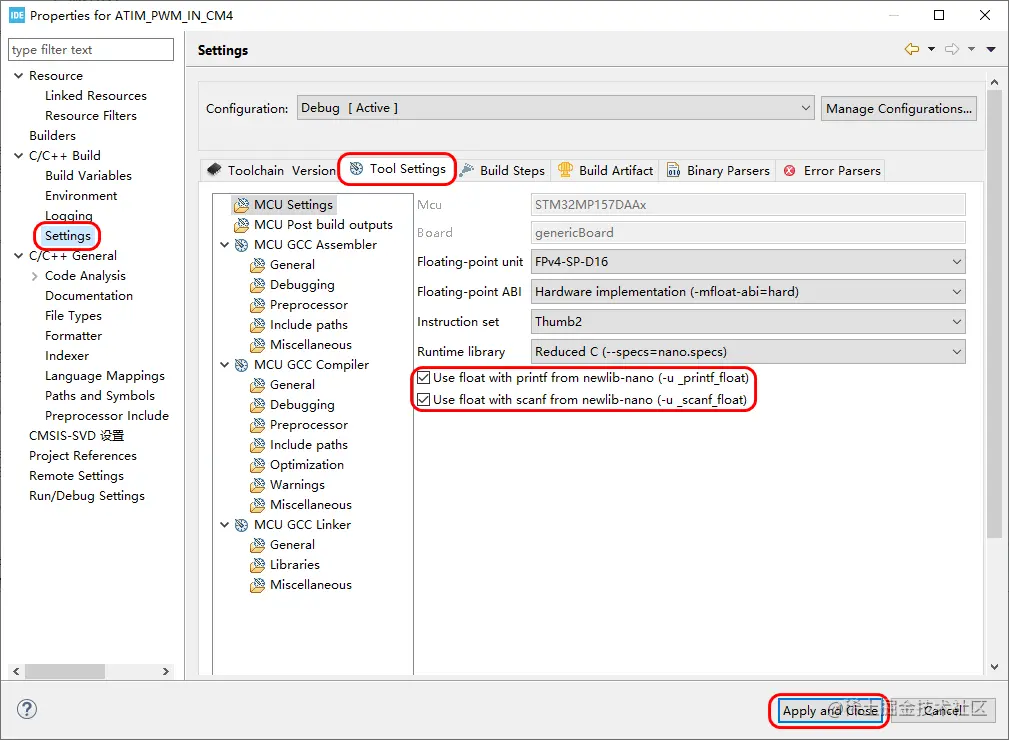
Task: Open back history dropdown arrow
Action: 931,49
